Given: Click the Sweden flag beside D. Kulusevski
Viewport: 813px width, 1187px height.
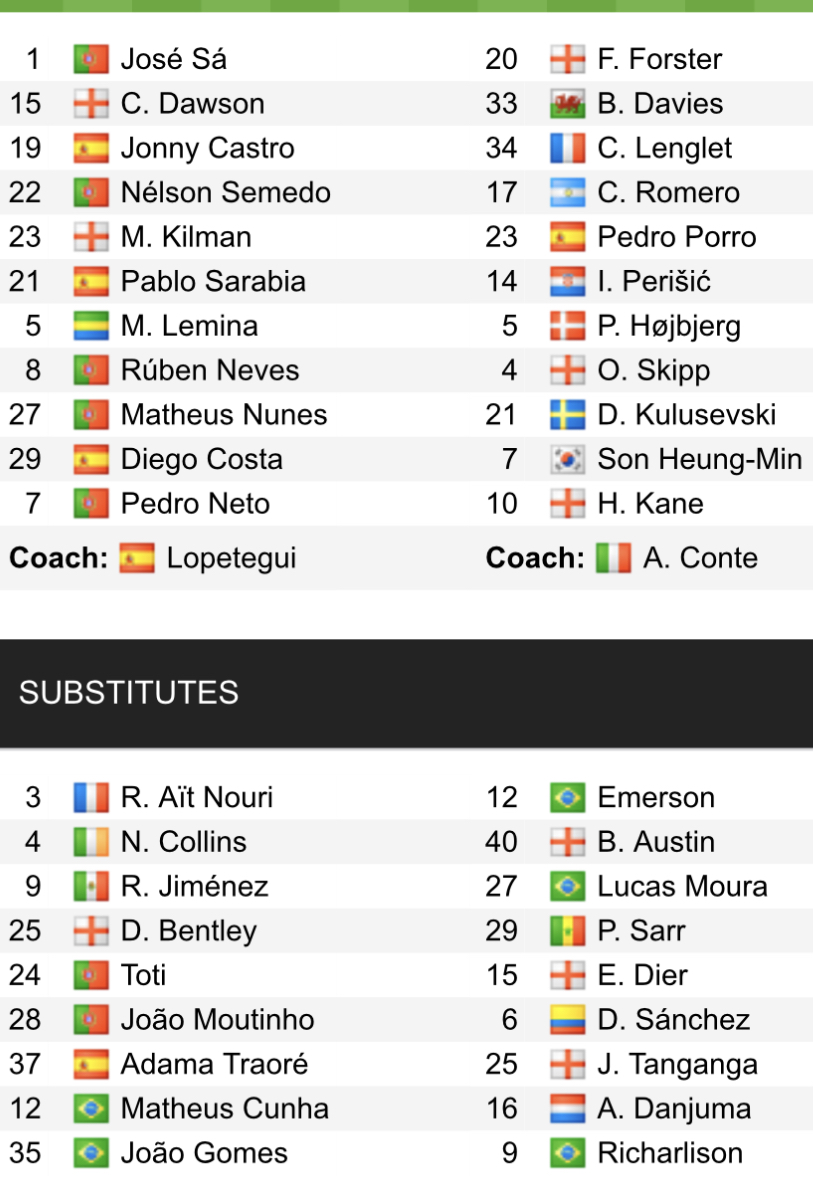Looking at the screenshot, I should (x=567, y=415).
